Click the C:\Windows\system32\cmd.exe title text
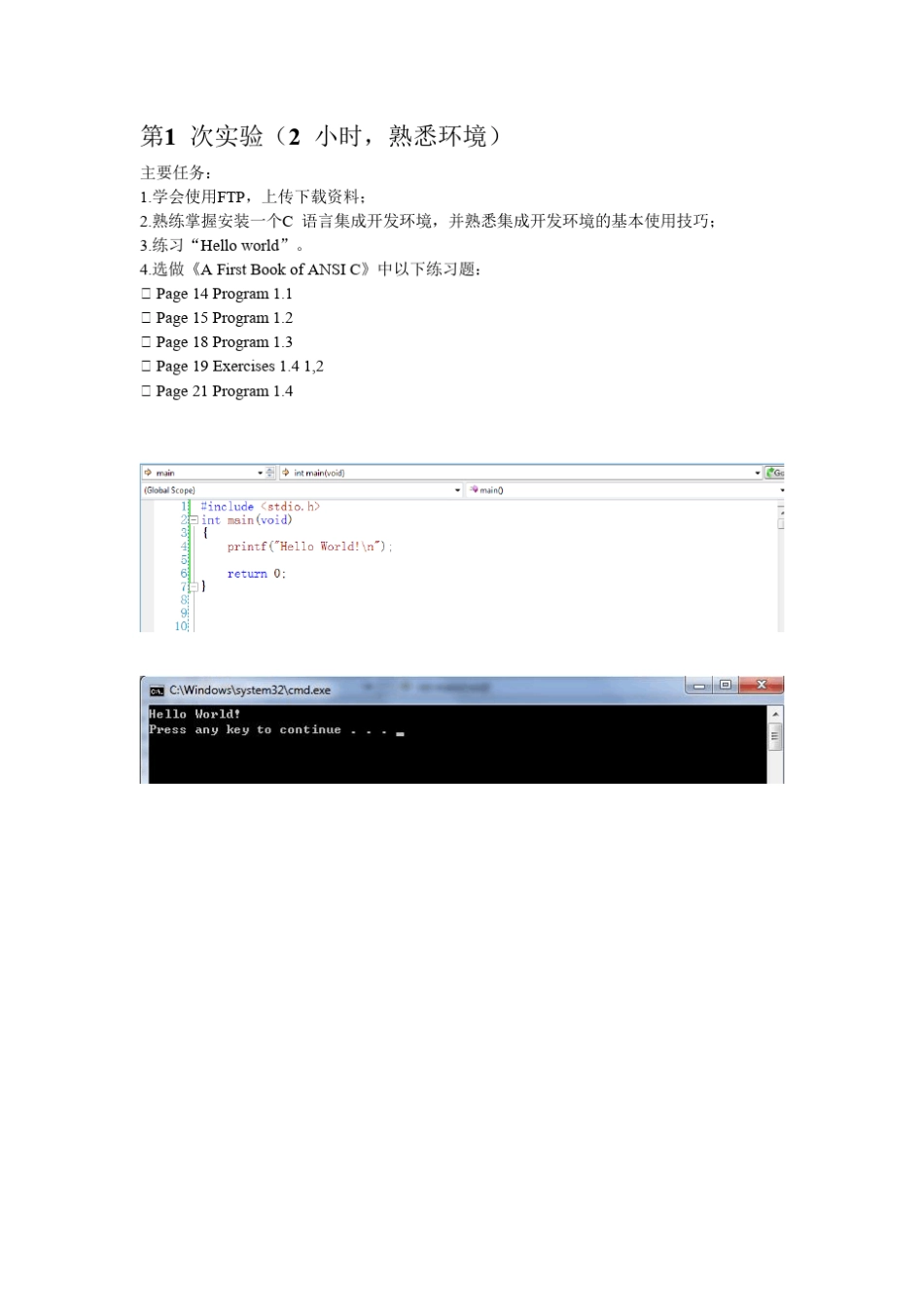The width and height of the screenshot is (924, 1307). coord(250,690)
